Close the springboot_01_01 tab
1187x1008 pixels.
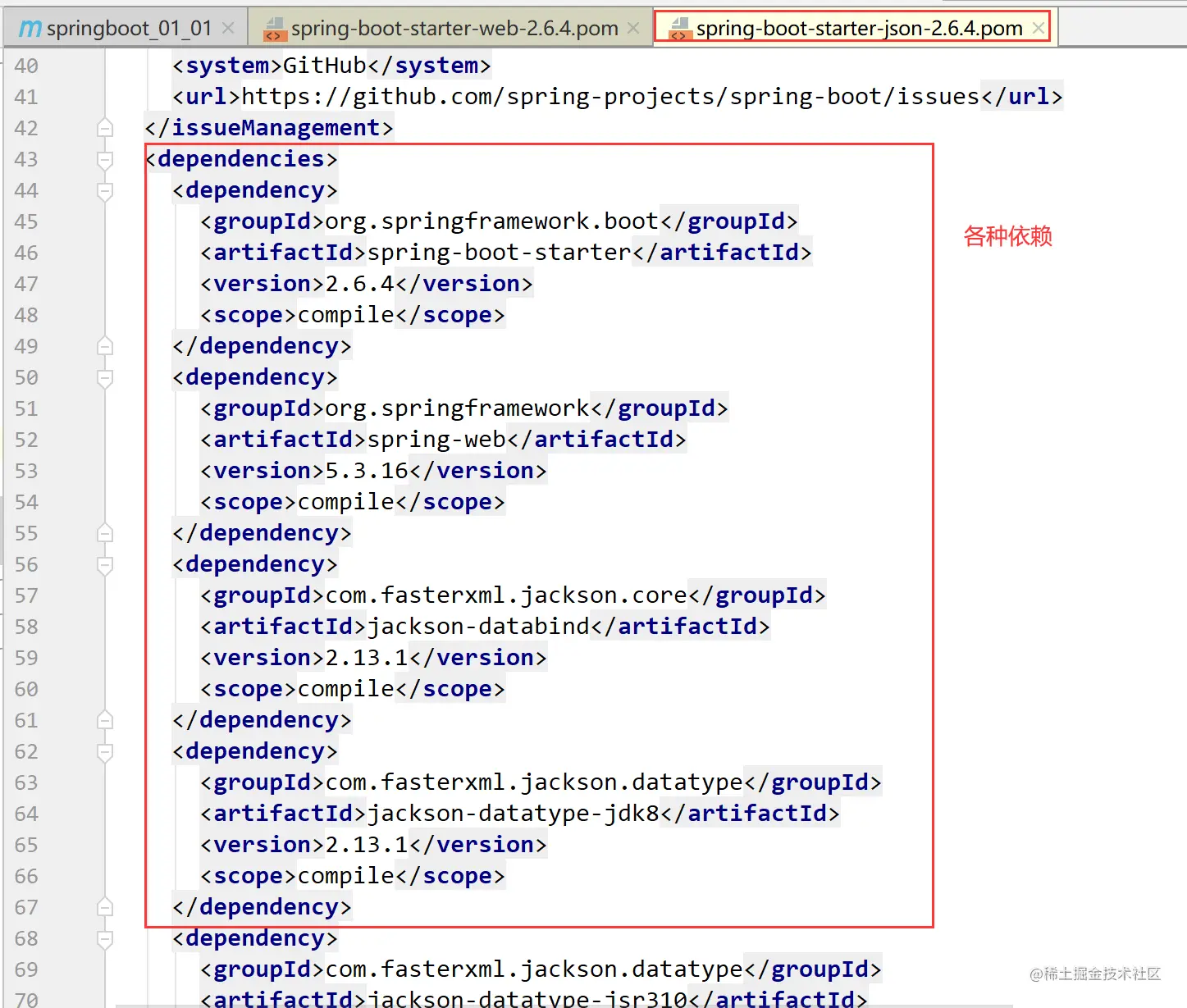click(228, 28)
